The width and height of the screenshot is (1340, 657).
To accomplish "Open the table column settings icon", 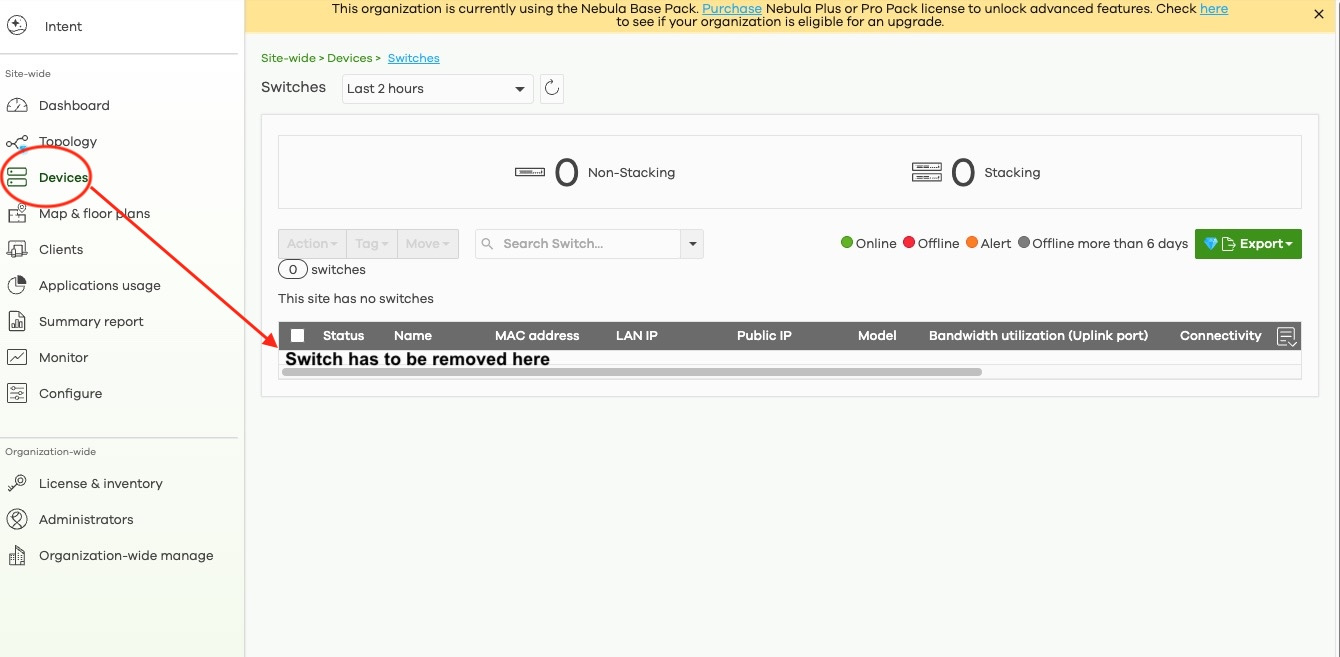I will [x=1287, y=337].
